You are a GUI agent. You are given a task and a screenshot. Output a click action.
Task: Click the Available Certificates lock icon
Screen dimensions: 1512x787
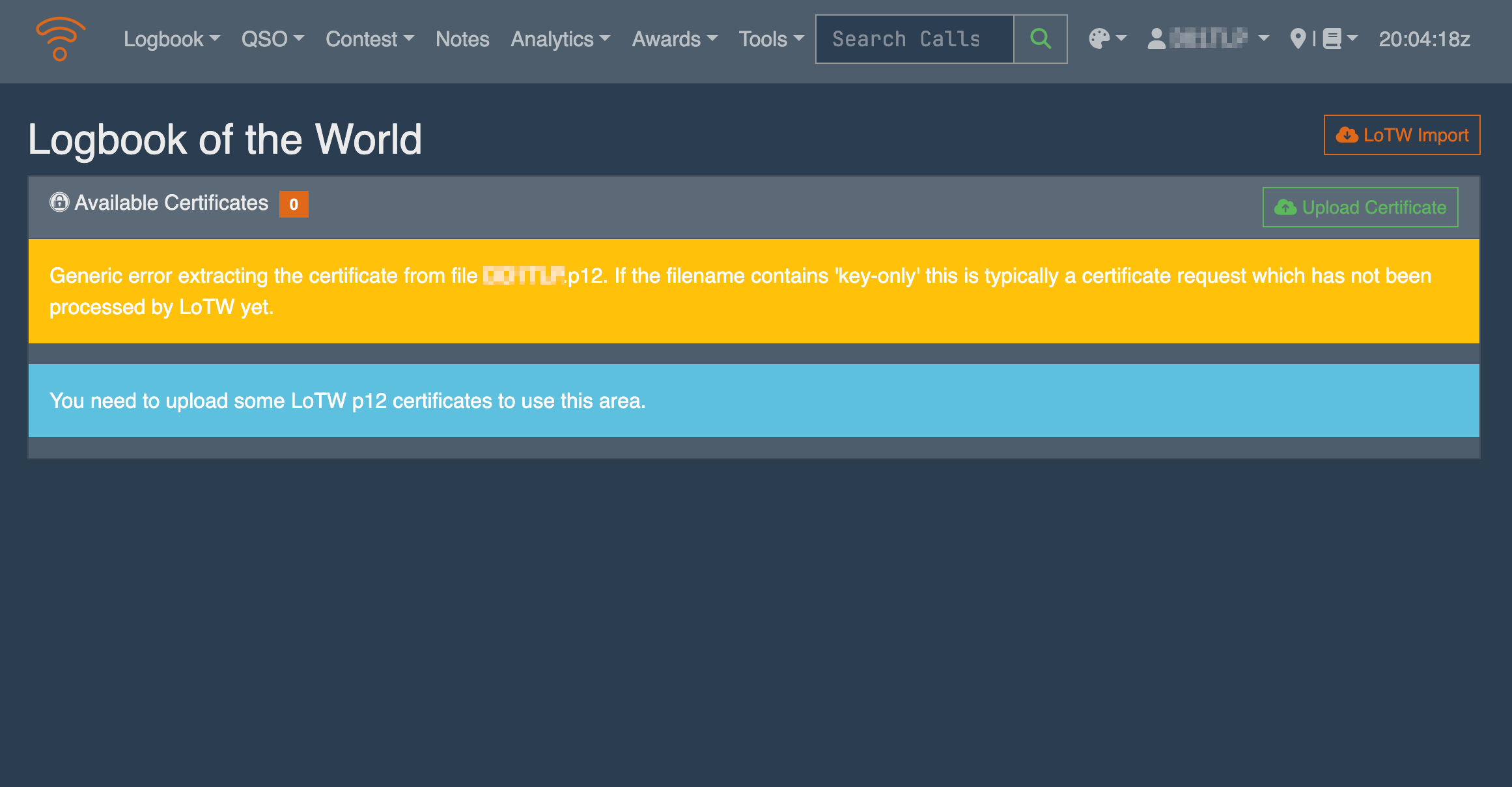pos(59,203)
